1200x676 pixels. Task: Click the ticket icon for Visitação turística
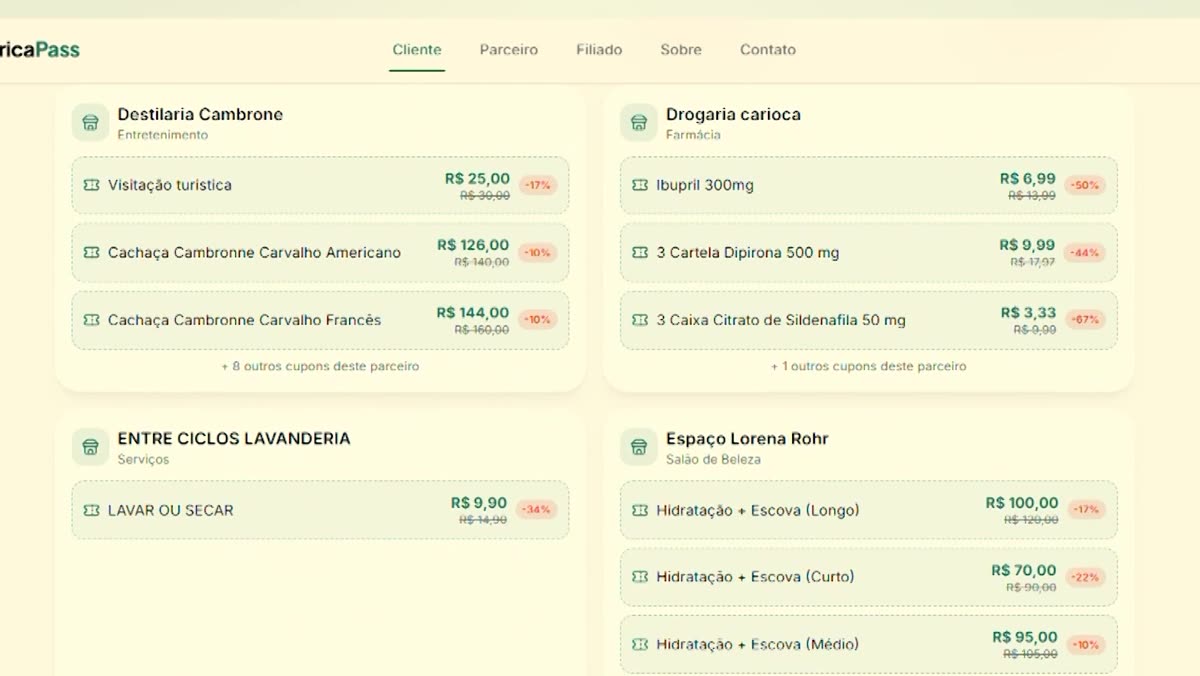tap(92, 185)
